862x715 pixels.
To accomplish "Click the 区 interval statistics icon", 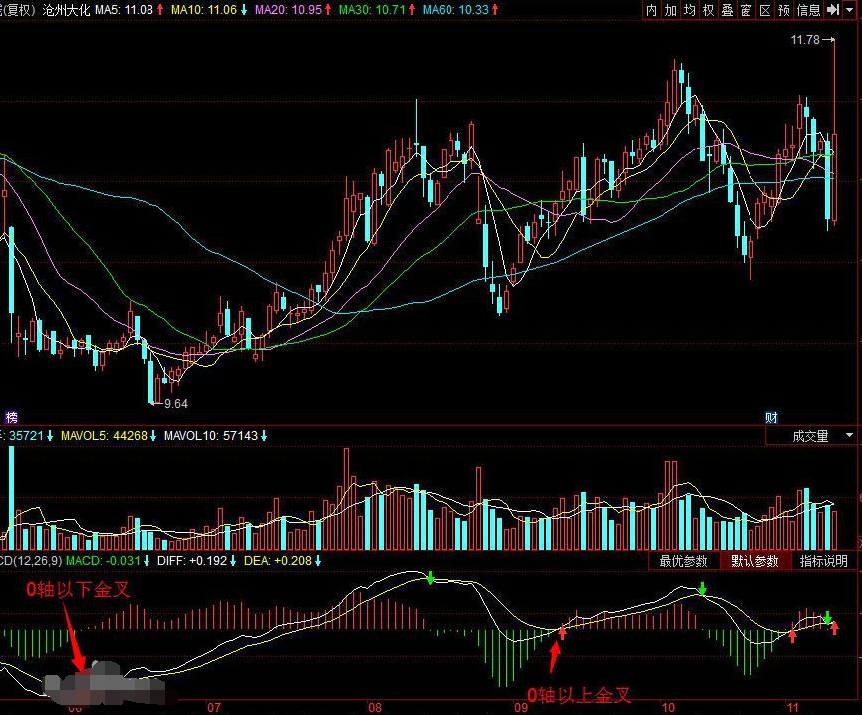I will pyautogui.click(x=765, y=10).
